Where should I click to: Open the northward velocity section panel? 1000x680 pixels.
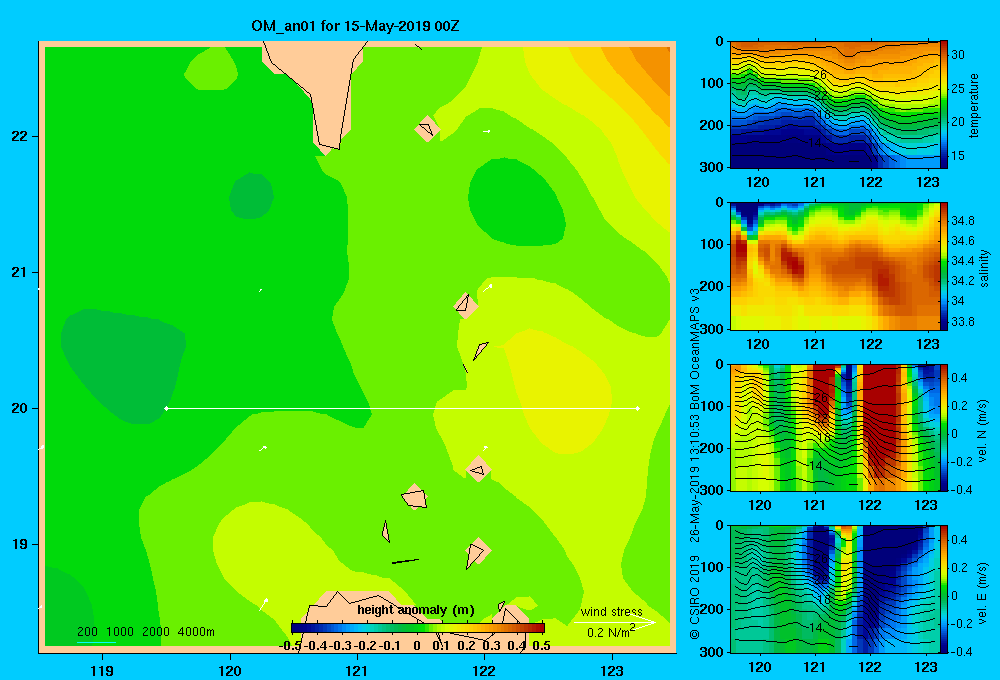(835, 427)
